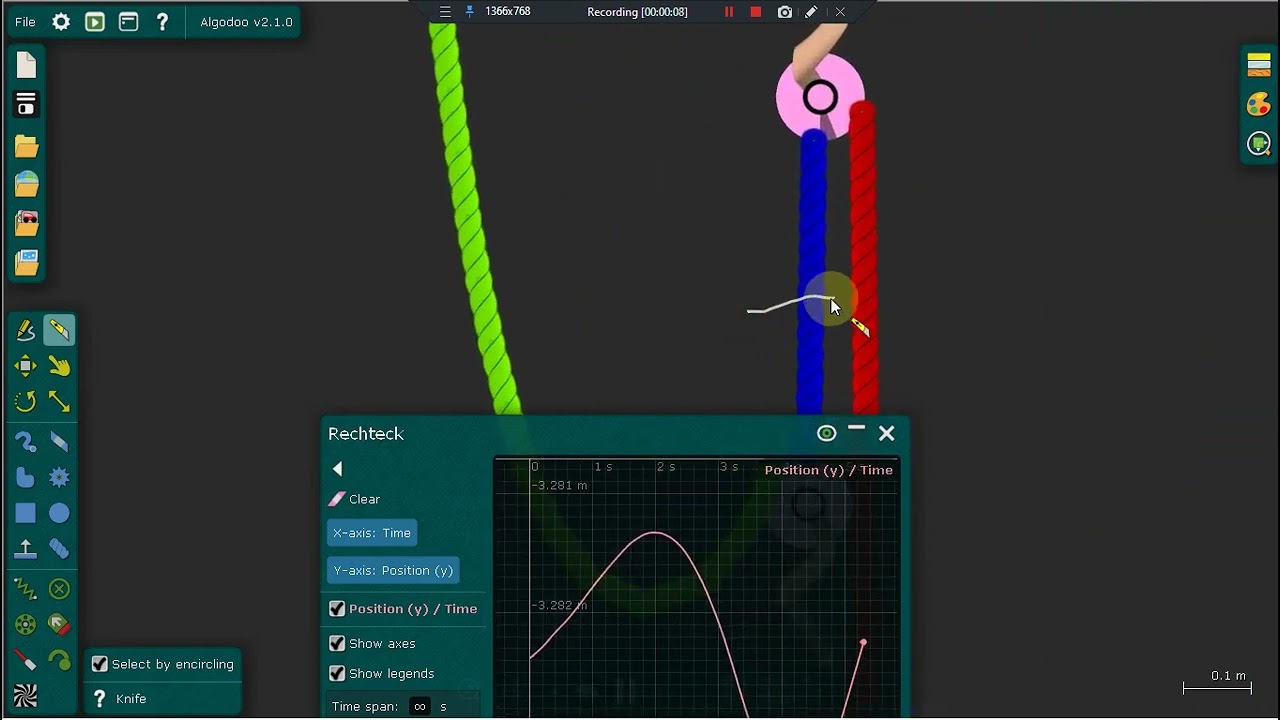The width and height of the screenshot is (1280, 720).
Task: Open the Visualization options icon
Action: pyautogui.click(x=1259, y=144)
